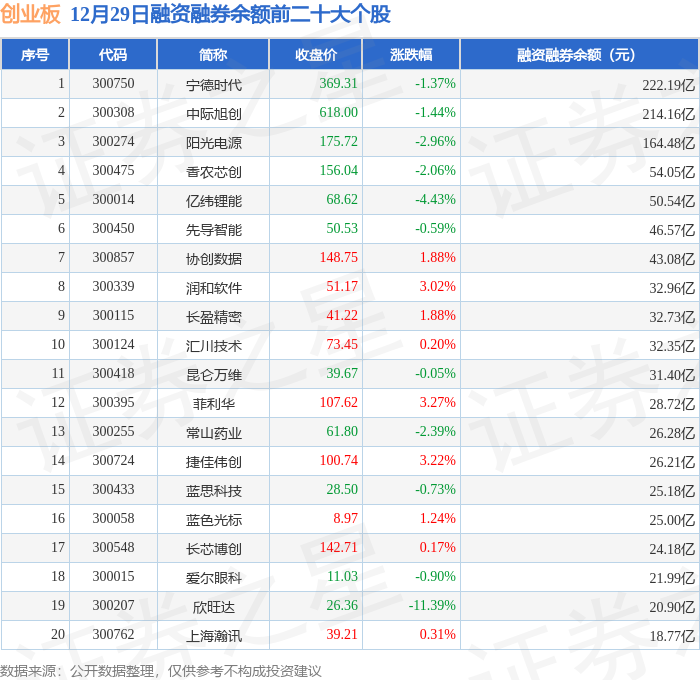This screenshot has height=680, width=700.
Task: Select stock name 香农芯创
Action: (x=214, y=172)
